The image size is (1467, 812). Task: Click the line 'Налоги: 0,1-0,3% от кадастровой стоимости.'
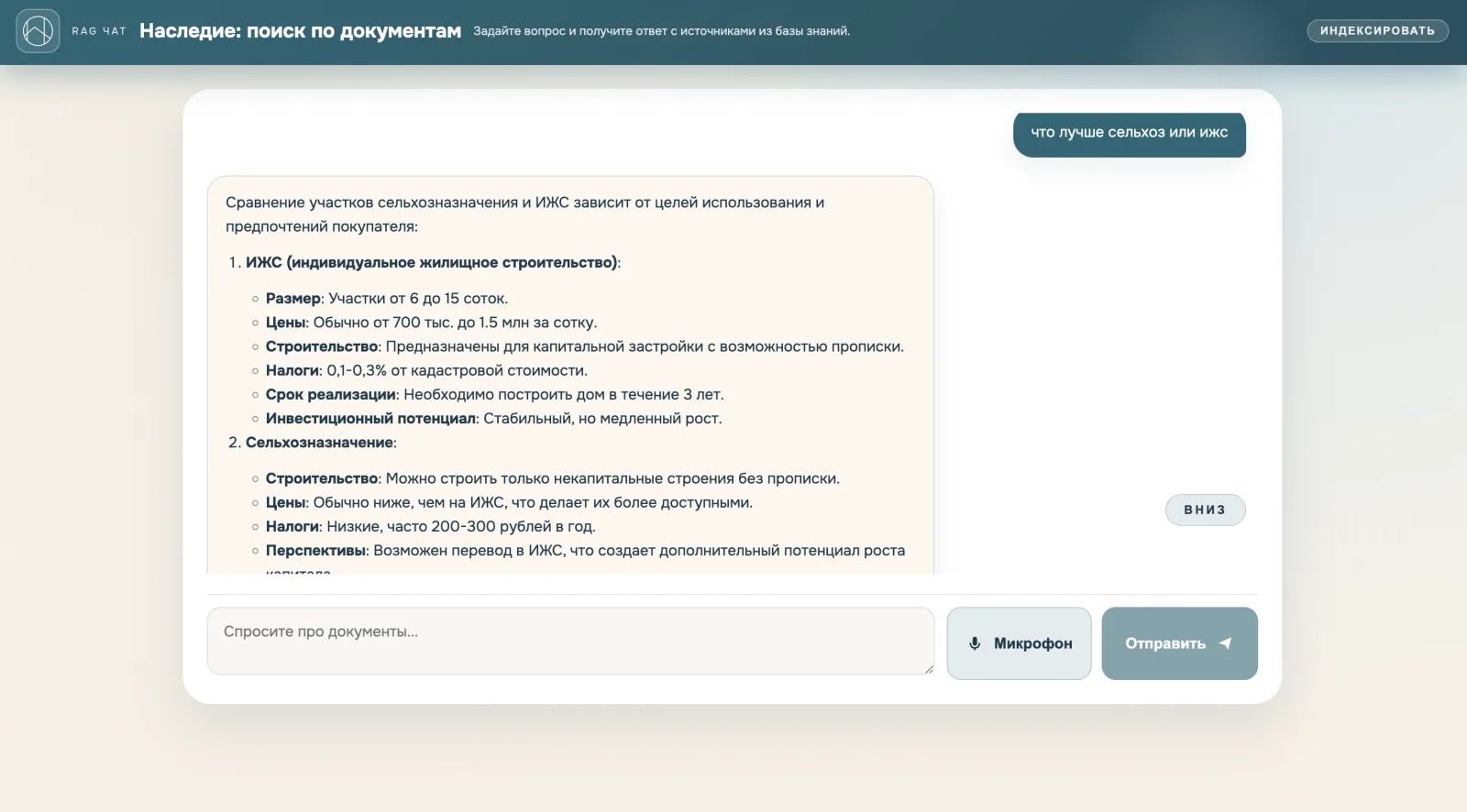tap(426, 370)
